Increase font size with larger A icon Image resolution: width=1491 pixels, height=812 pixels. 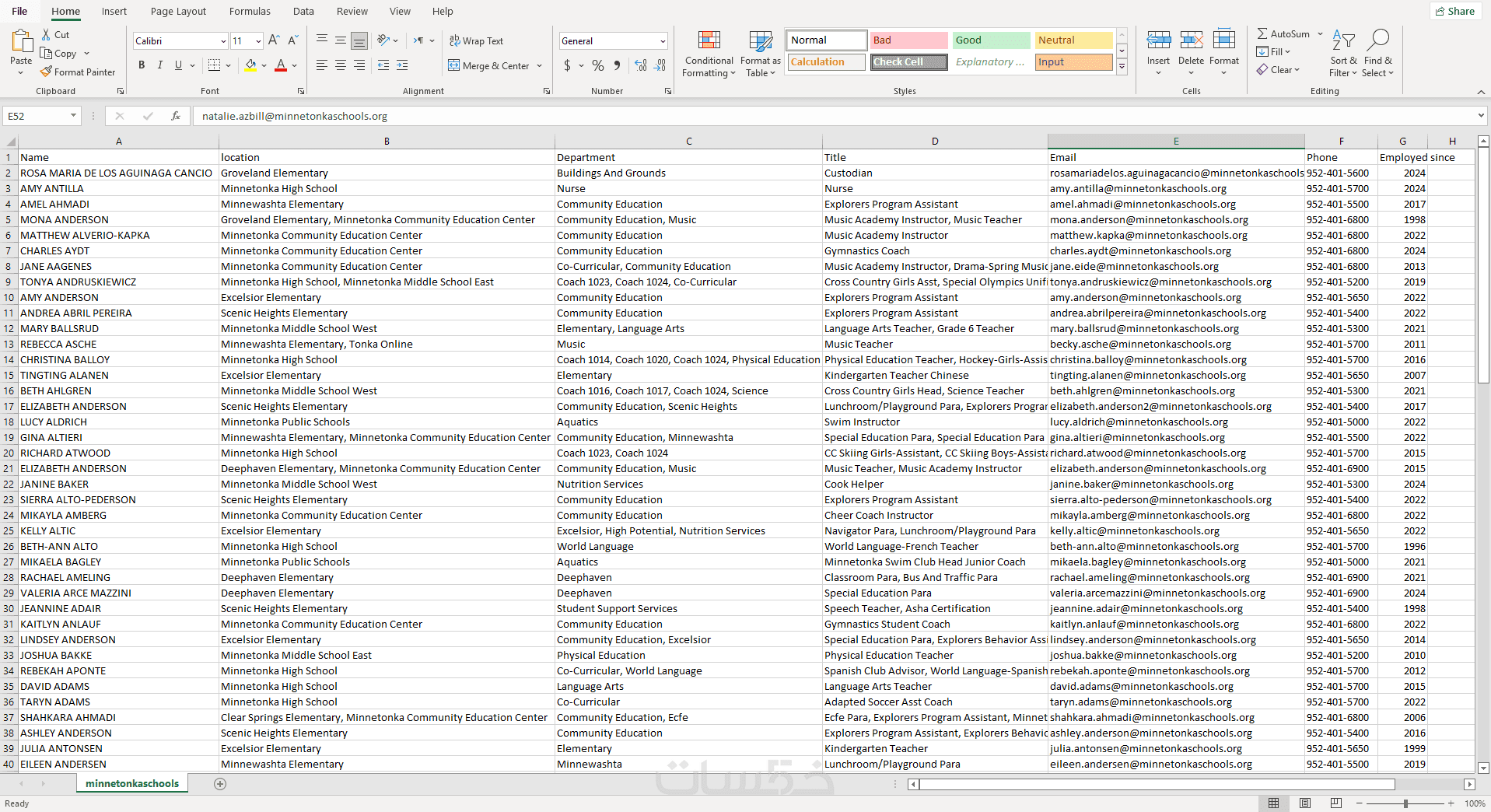pyautogui.click(x=274, y=40)
